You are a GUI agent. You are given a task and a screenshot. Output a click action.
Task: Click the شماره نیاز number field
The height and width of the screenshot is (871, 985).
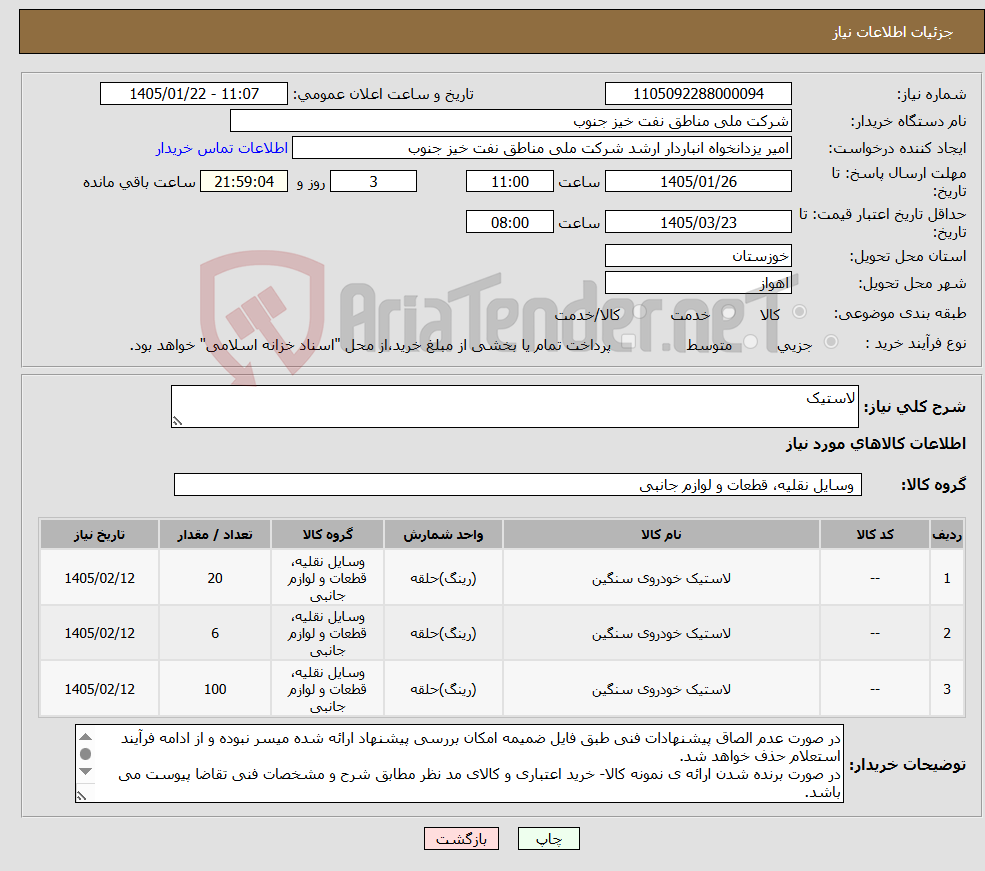coord(698,94)
